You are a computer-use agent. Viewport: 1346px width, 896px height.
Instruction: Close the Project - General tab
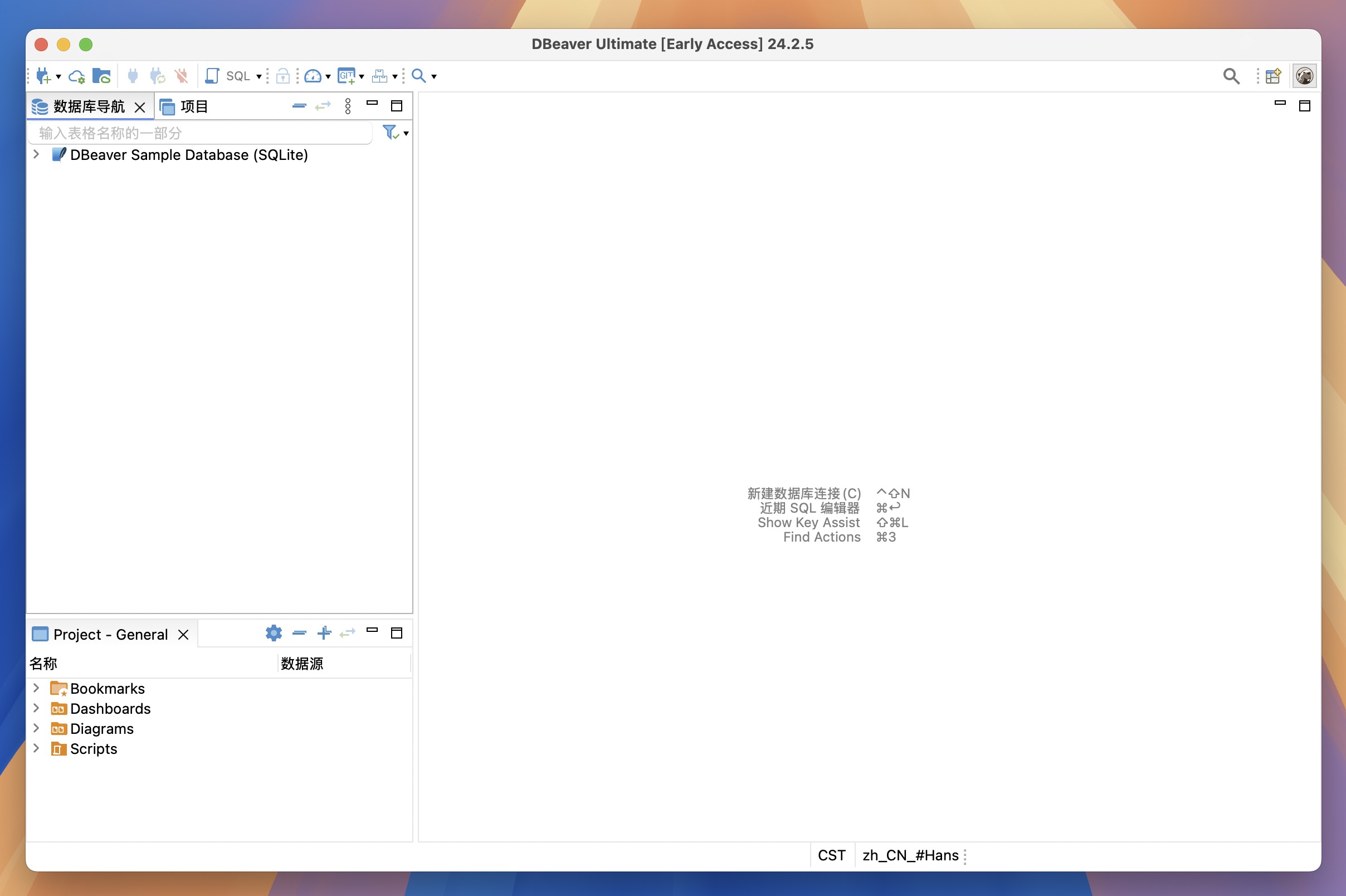click(x=183, y=635)
